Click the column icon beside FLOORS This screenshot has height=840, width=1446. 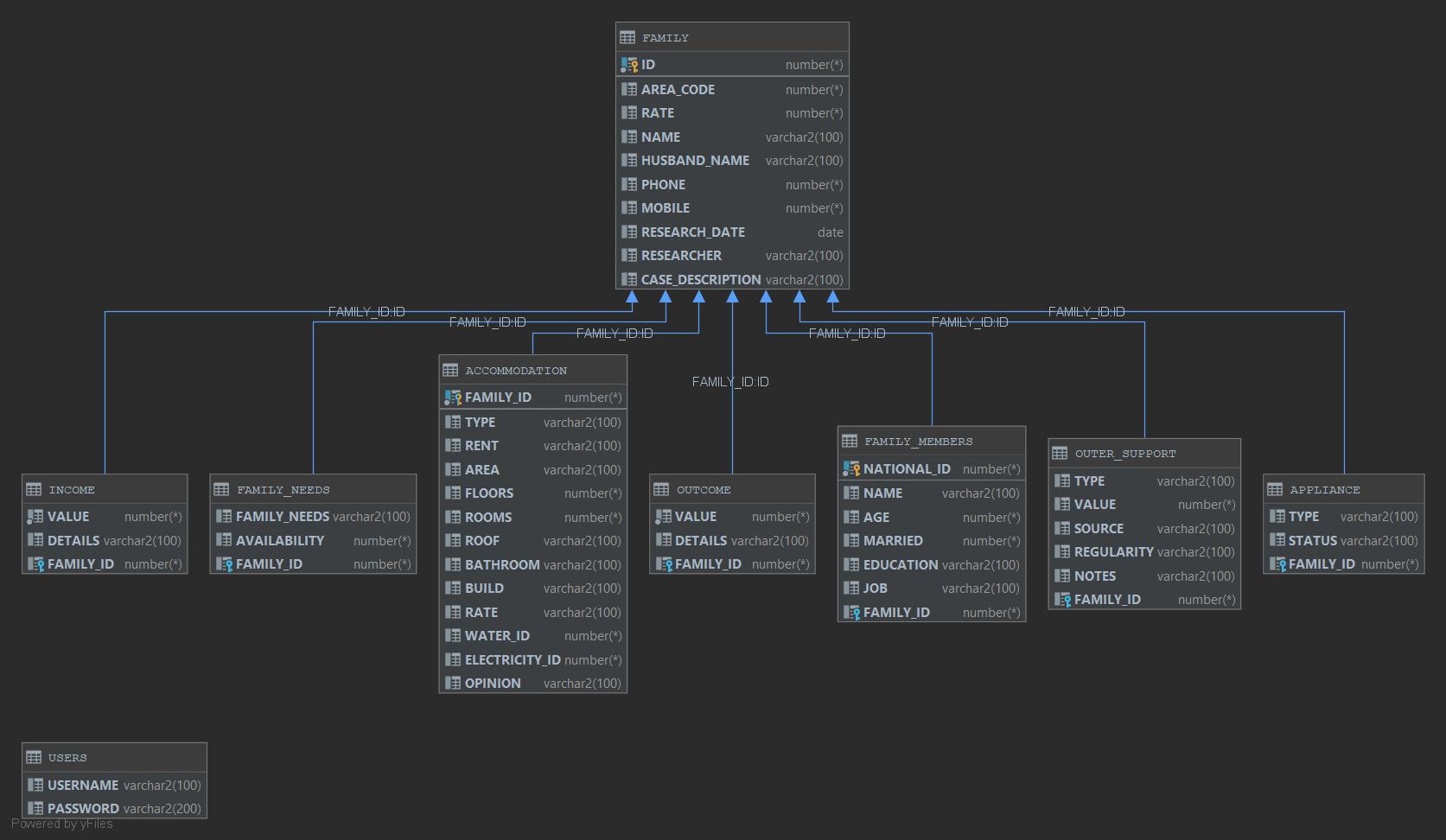tap(452, 493)
